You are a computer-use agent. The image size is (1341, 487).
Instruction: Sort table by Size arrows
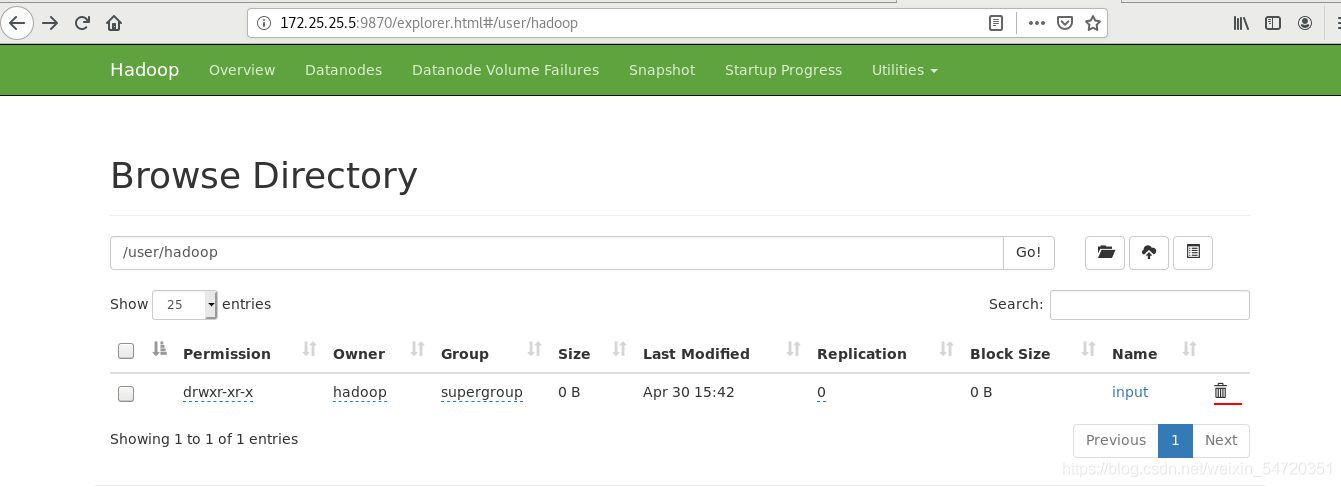[620, 349]
